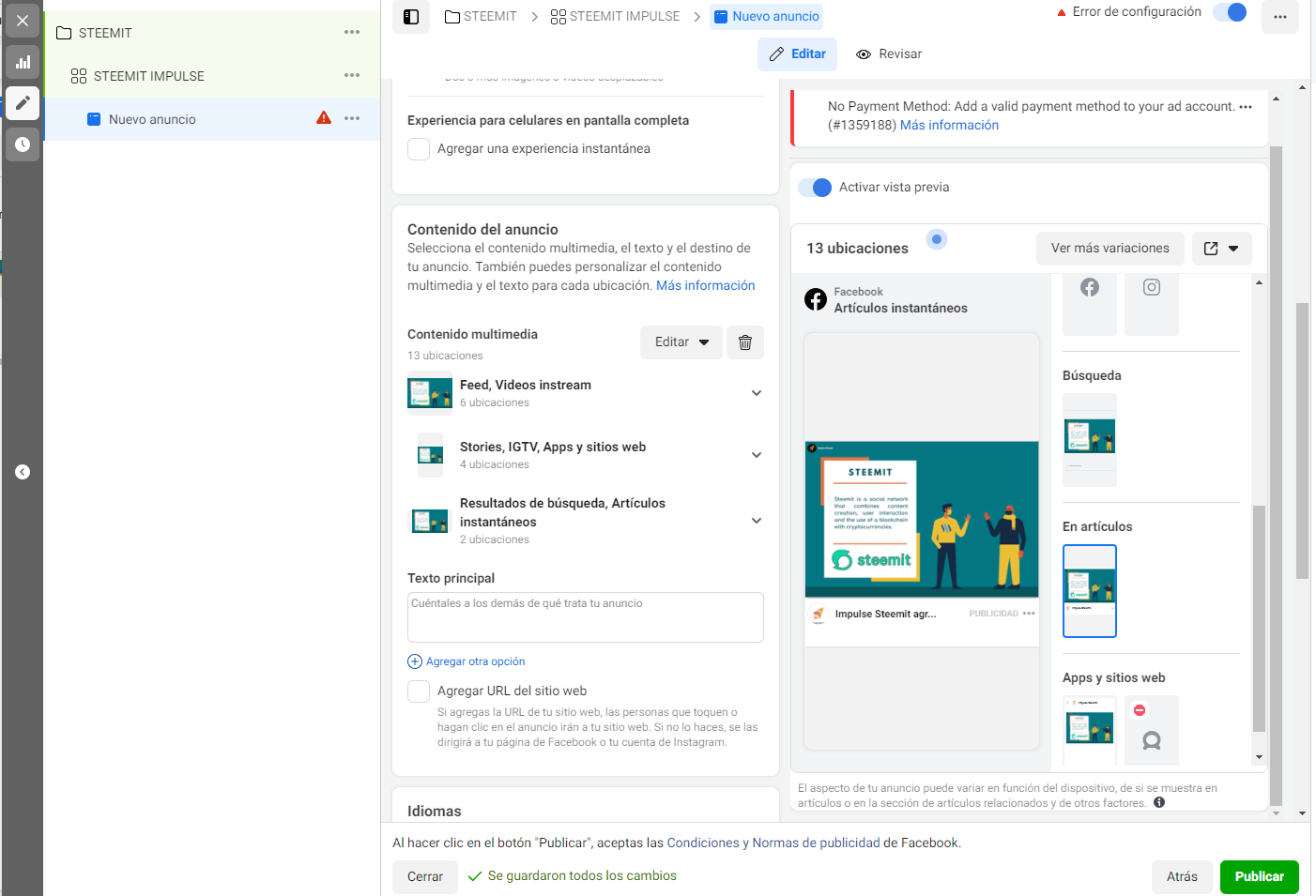Click Nuevo anuncio breadcrumb item

(766, 16)
